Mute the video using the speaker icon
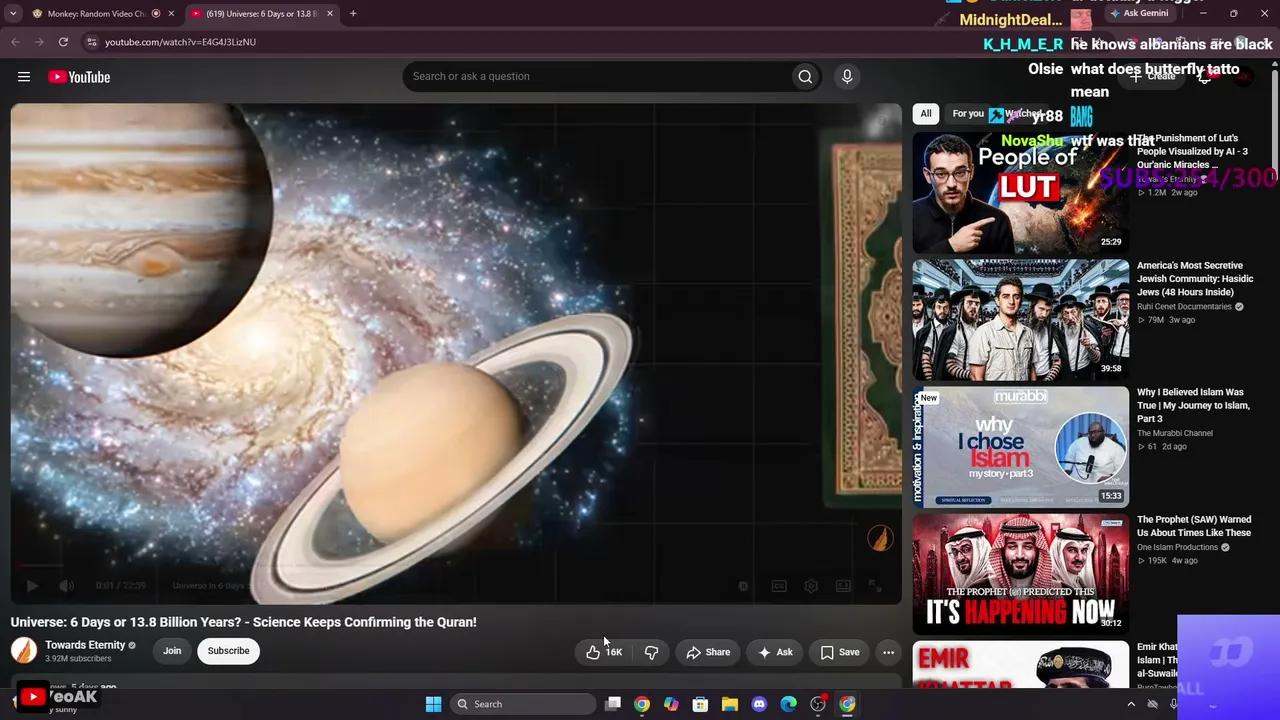The width and height of the screenshot is (1280, 720). [66, 586]
